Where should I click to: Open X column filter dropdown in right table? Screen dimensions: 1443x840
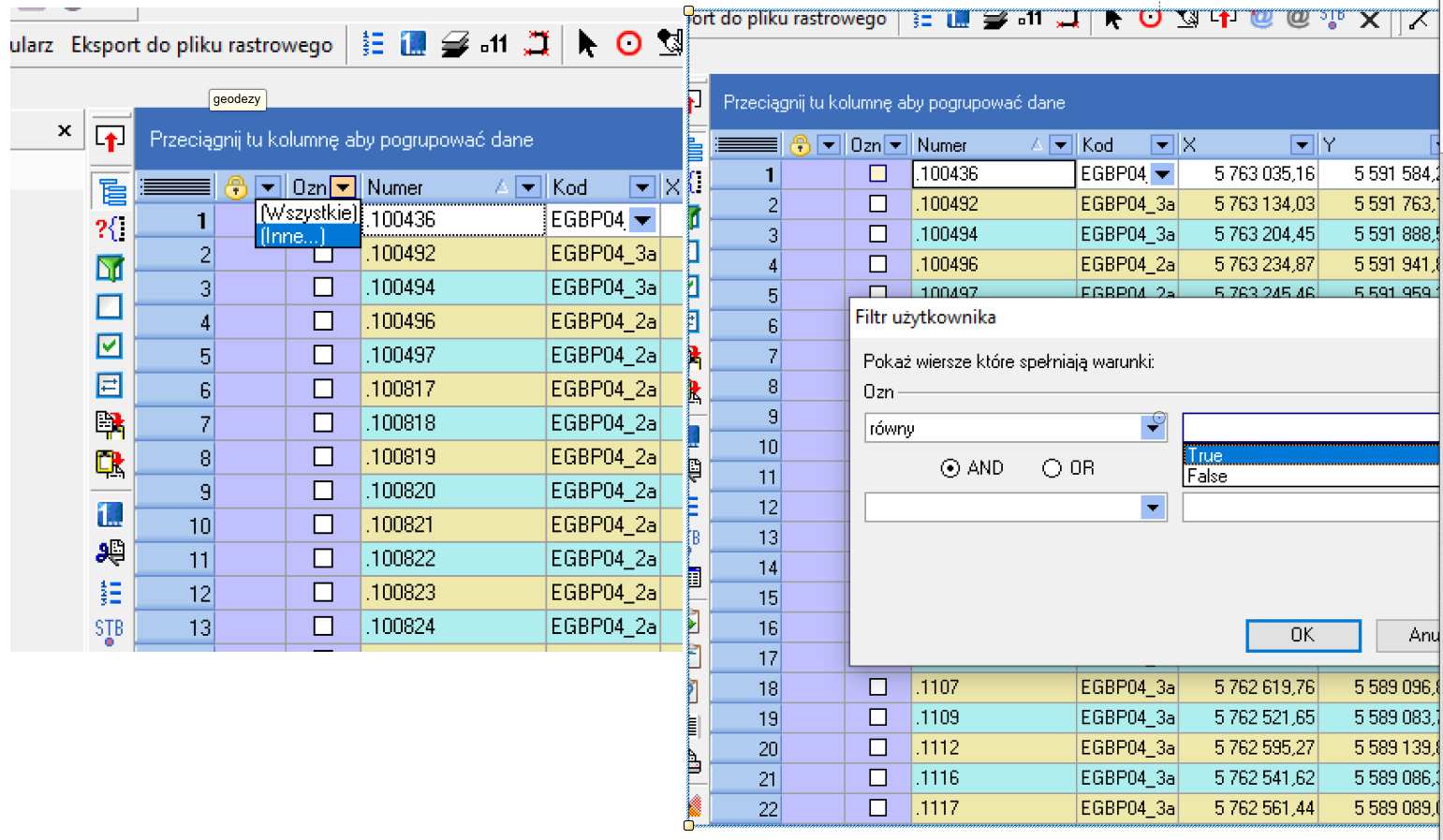click(x=1302, y=145)
